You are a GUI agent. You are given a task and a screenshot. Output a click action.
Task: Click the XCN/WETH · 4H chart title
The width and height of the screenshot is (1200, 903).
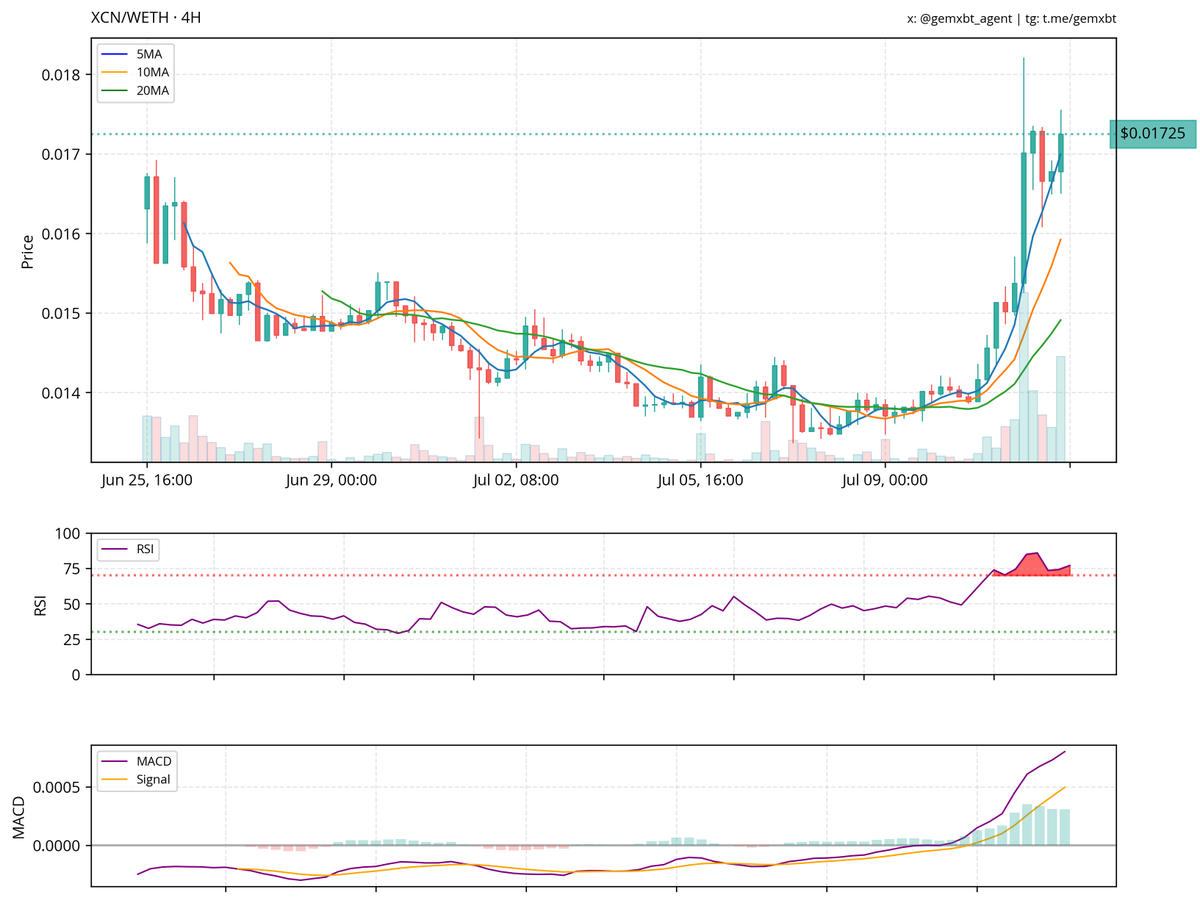146,19
